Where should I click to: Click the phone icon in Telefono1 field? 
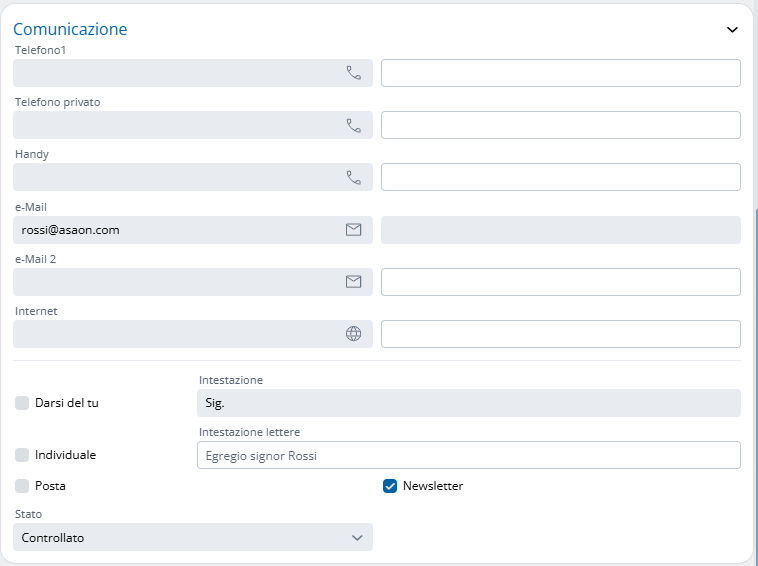coord(353,73)
